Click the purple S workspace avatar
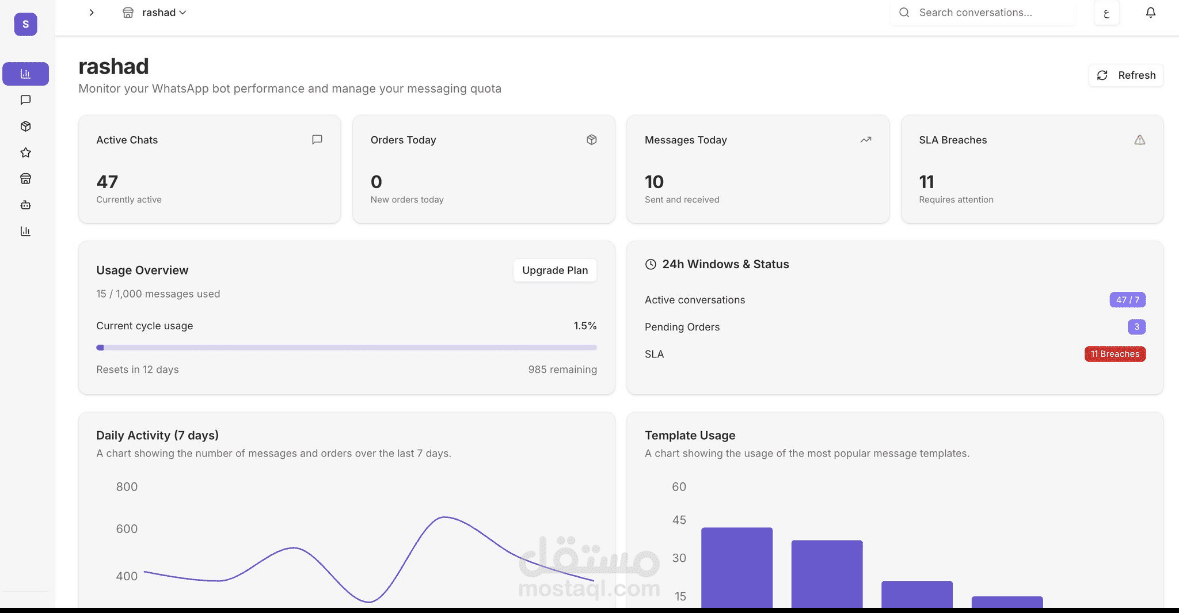The image size is (1179, 613). coord(26,24)
